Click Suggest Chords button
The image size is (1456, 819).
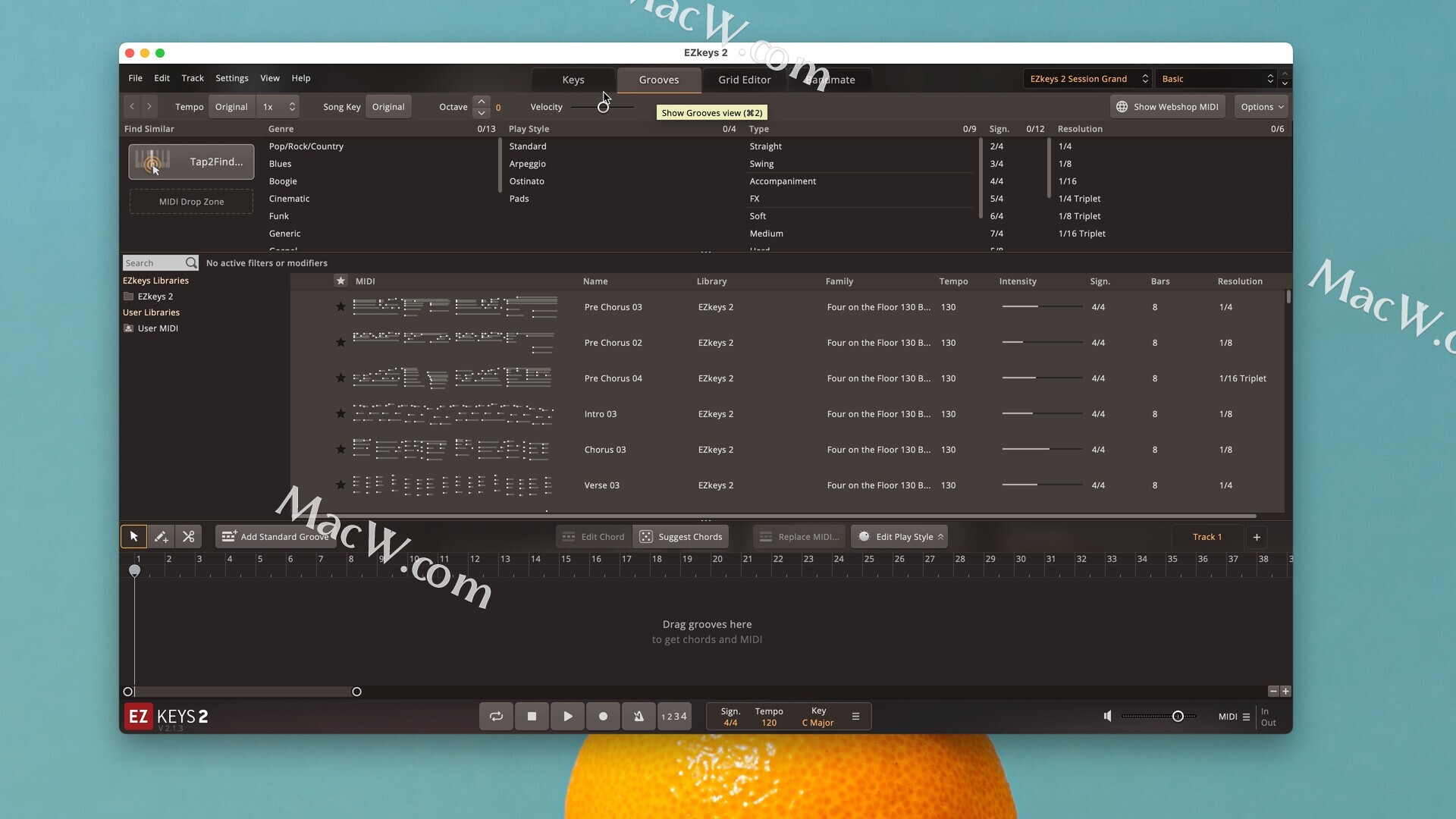pos(681,537)
